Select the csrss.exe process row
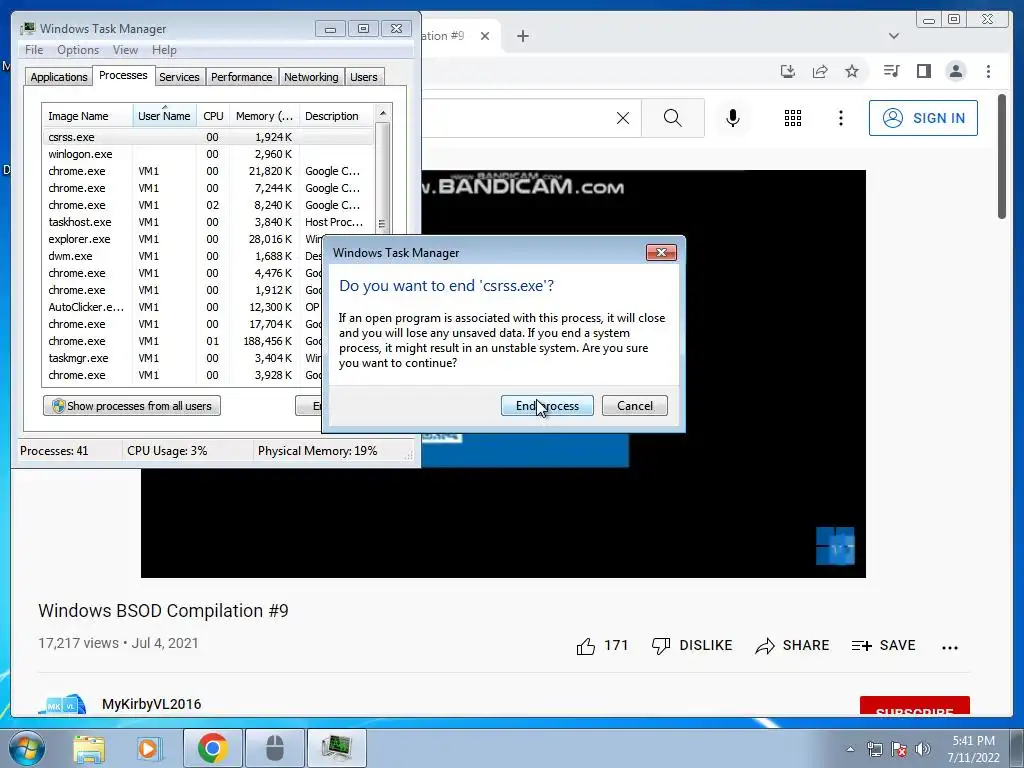This screenshot has width=1024, height=768. 208,137
